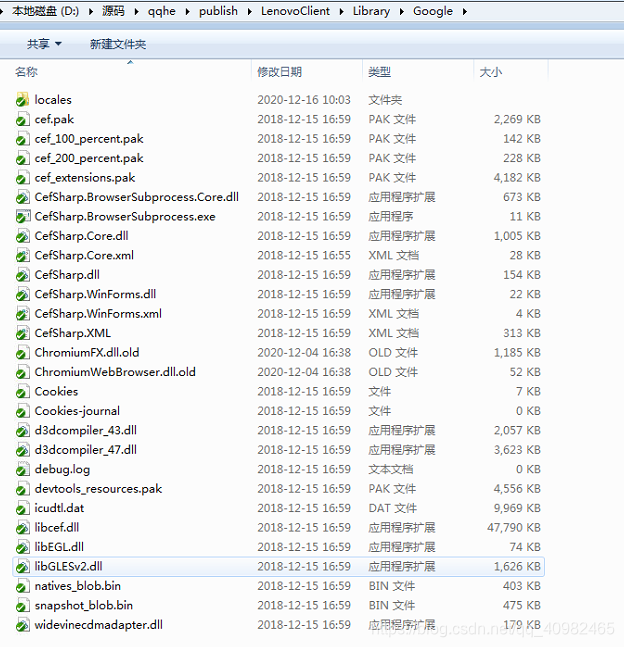Screen dimensions: 624x647
Task: Expand arrow after LenovoClient breadcrumb
Action: click(341, 12)
